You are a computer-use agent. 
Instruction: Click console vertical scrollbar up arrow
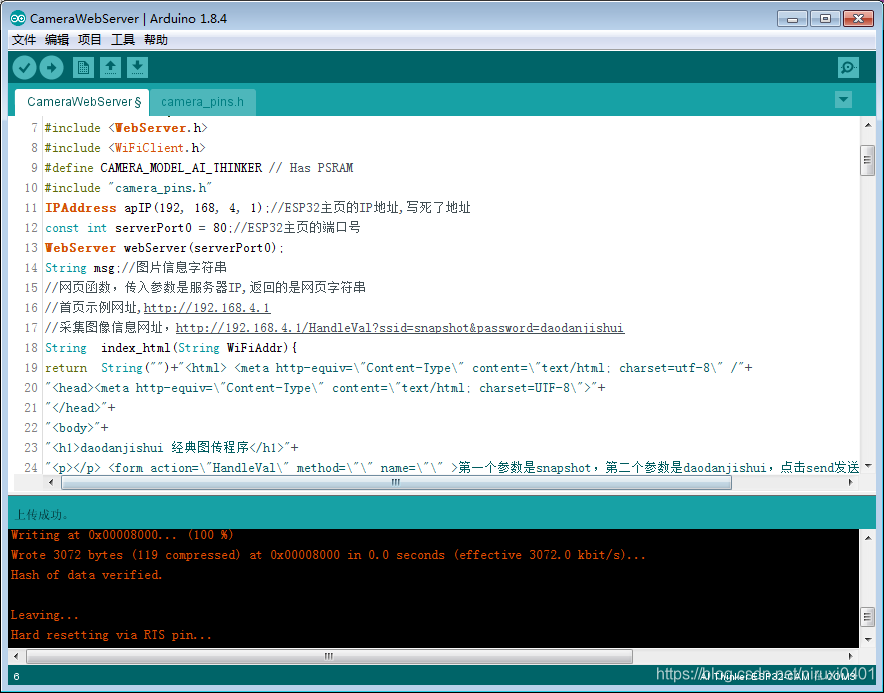point(868,538)
